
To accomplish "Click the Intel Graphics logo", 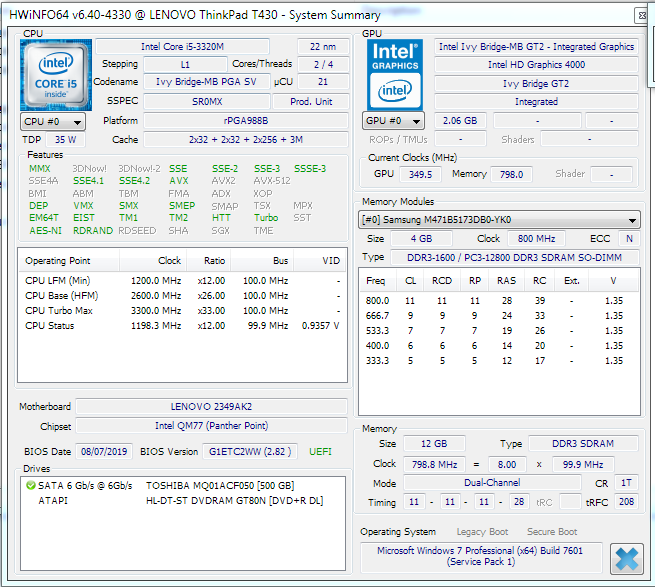I will point(395,75).
